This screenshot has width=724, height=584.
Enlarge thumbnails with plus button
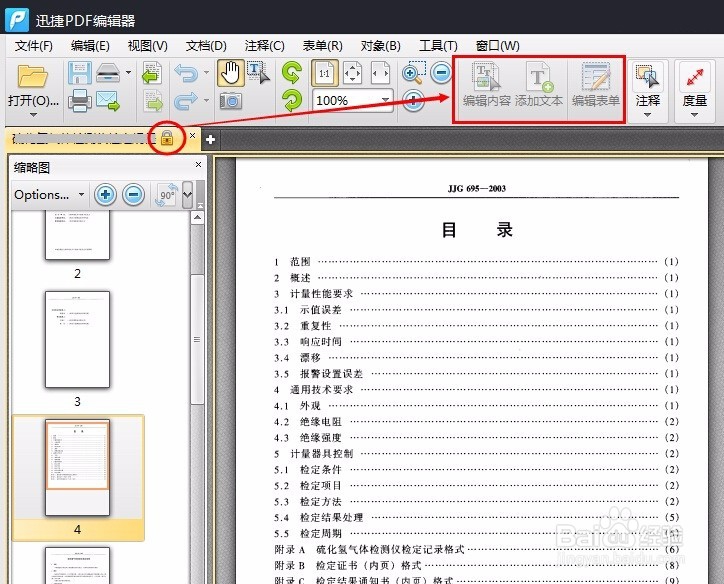click(x=105, y=194)
